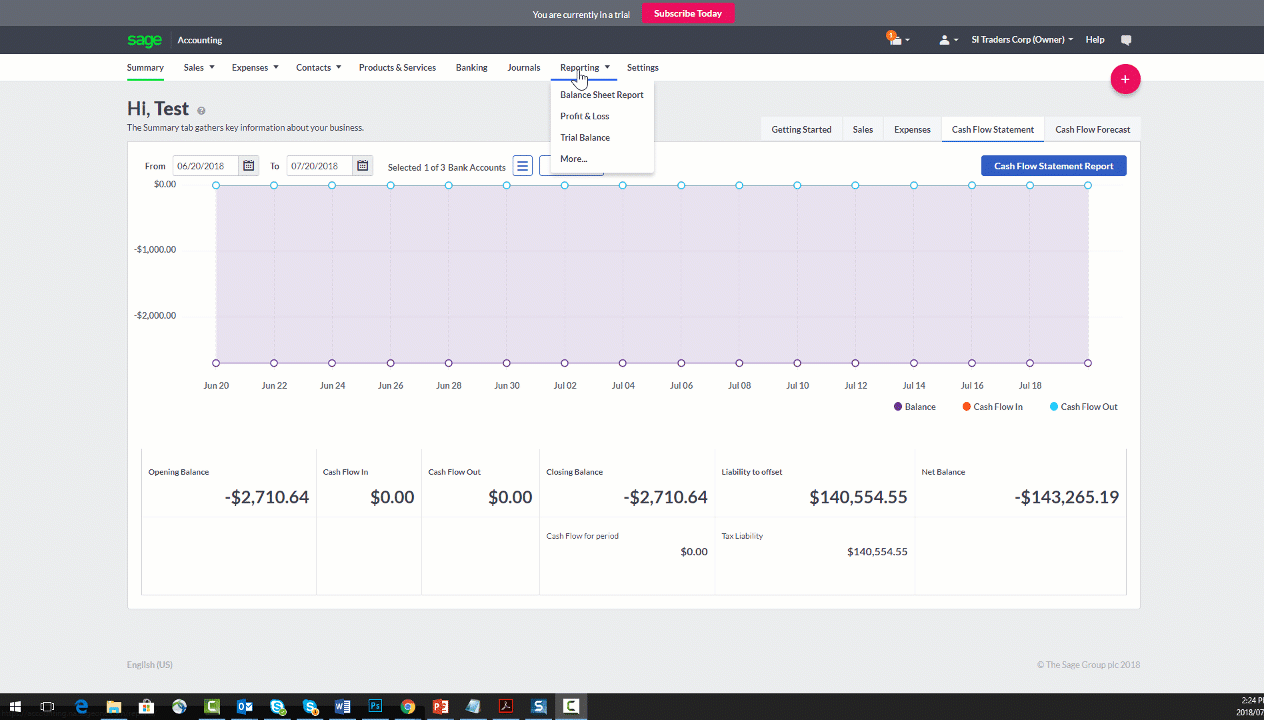Image resolution: width=1264 pixels, height=720 pixels.
Task: Click the Subscribe Today button
Action: 688,14
